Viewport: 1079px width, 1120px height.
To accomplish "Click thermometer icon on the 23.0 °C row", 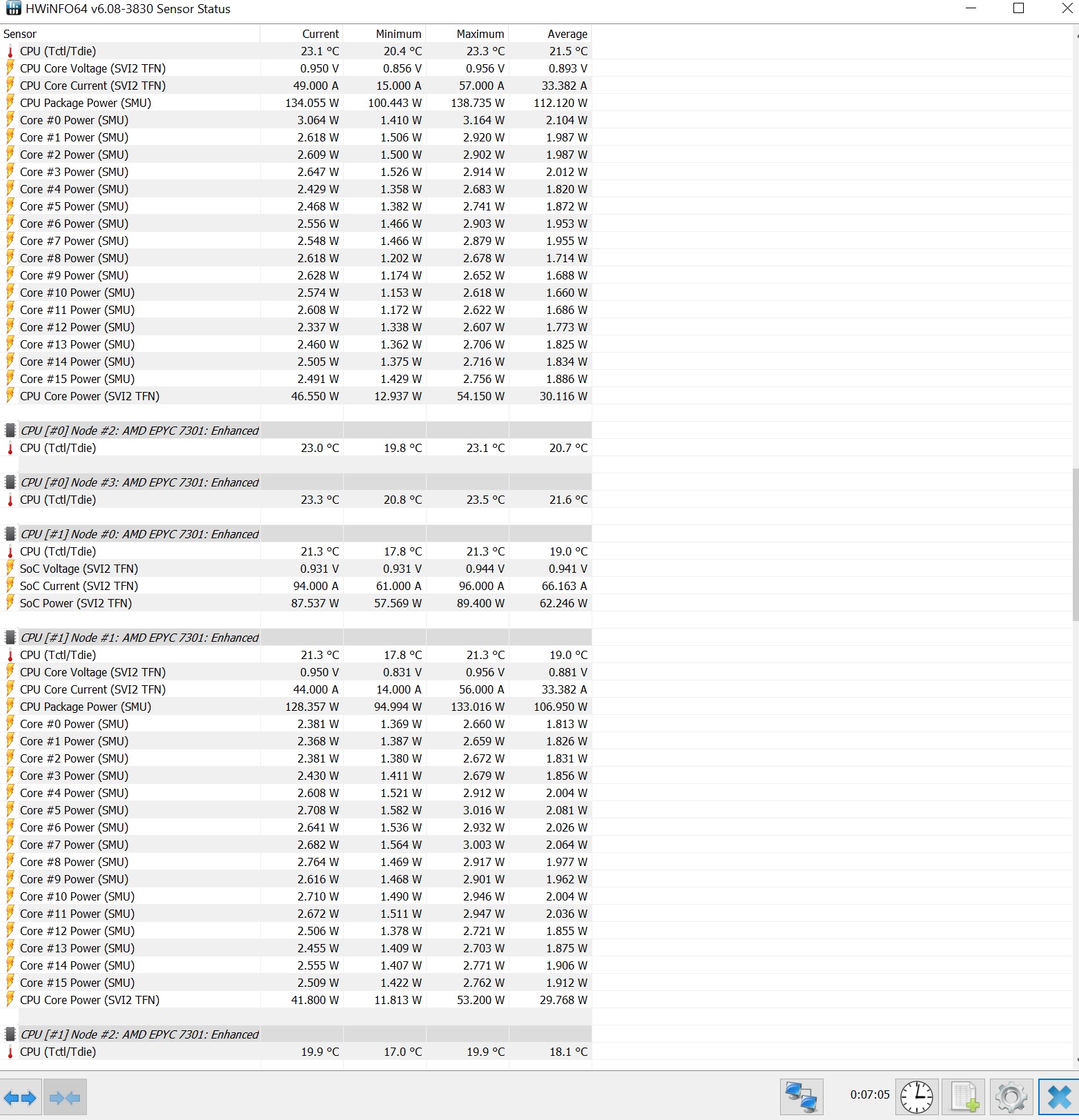I will 10,448.
